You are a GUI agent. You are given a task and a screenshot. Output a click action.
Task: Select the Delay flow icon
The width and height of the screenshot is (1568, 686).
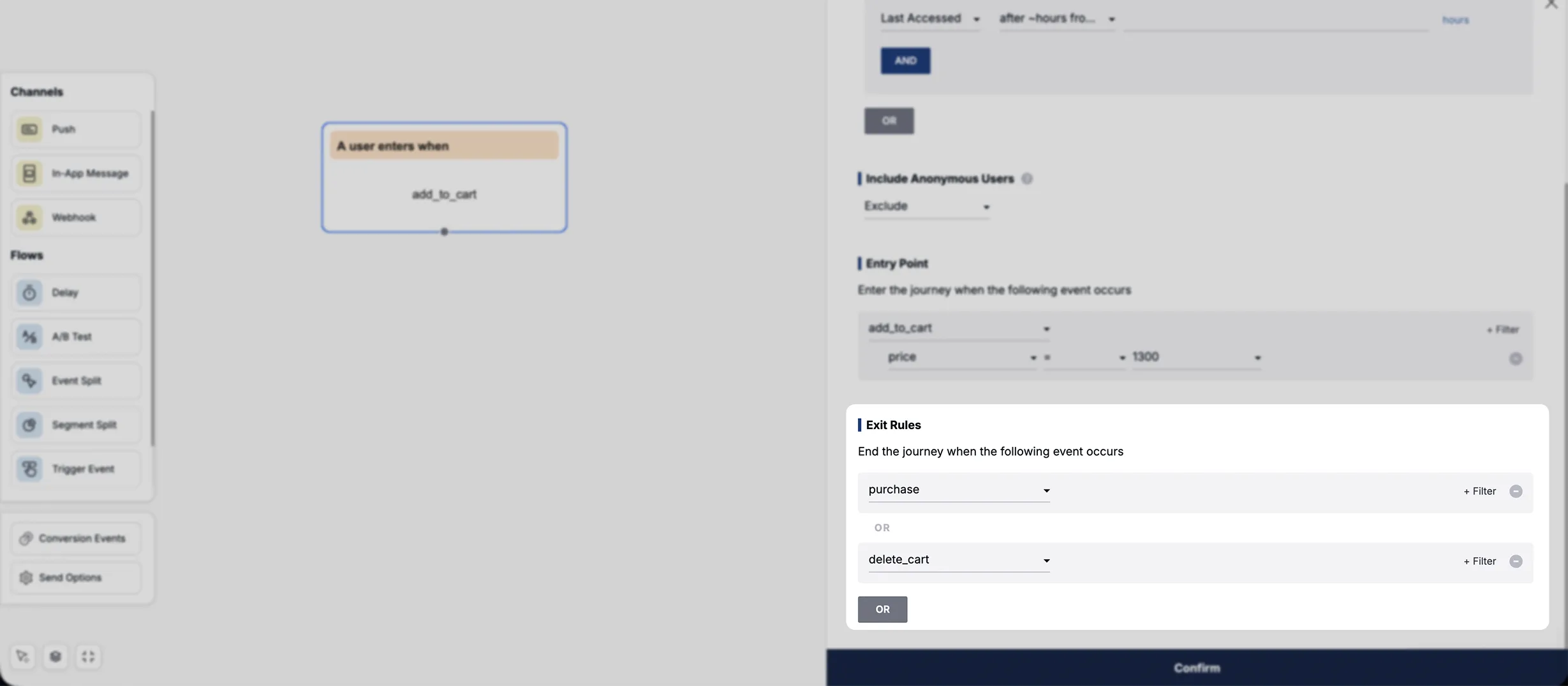click(x=29, y=293)
